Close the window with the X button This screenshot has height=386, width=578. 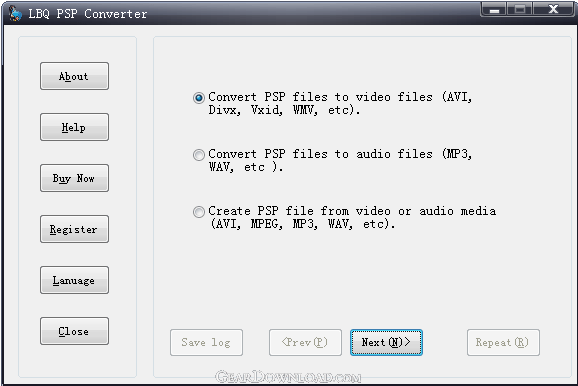553,9
